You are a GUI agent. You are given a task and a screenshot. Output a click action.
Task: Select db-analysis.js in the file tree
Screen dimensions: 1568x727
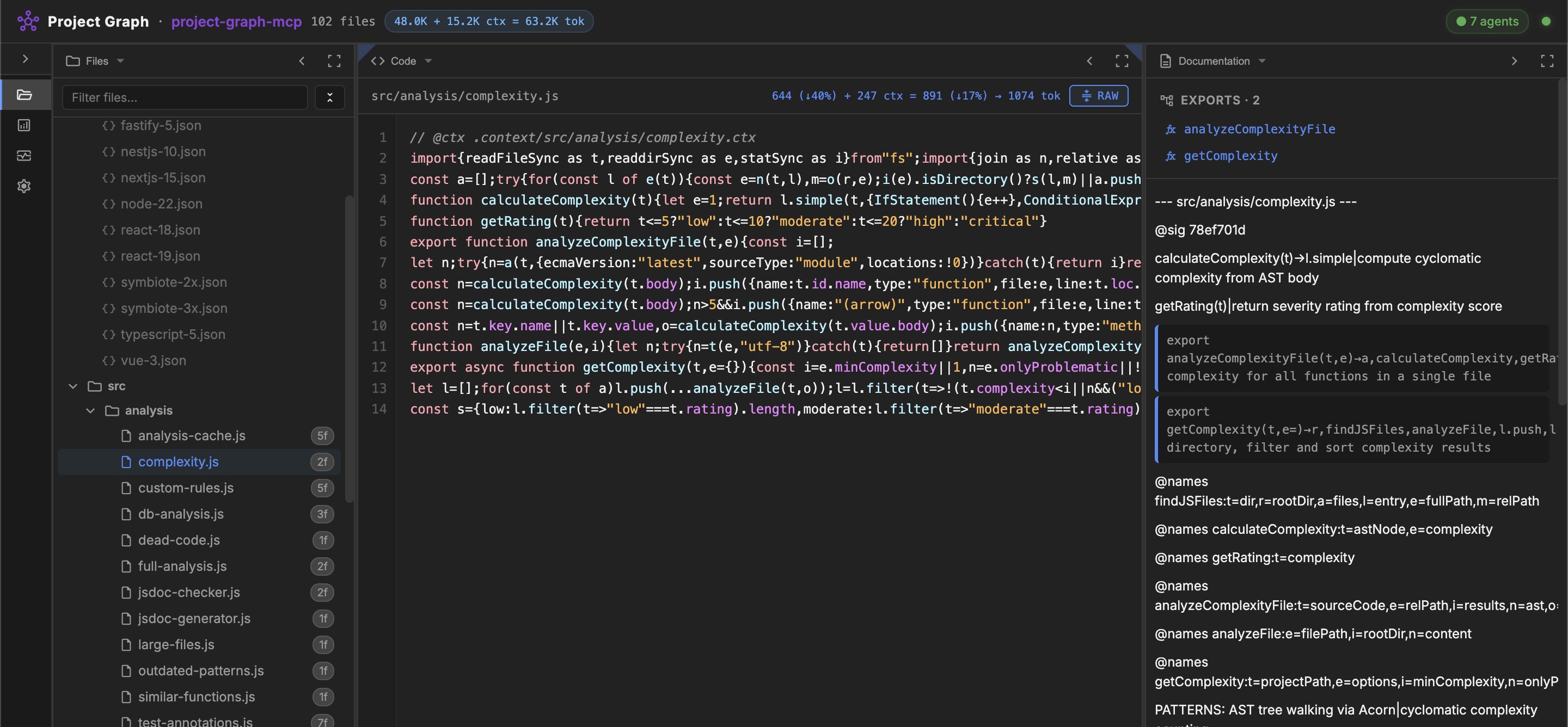point(180,514)
